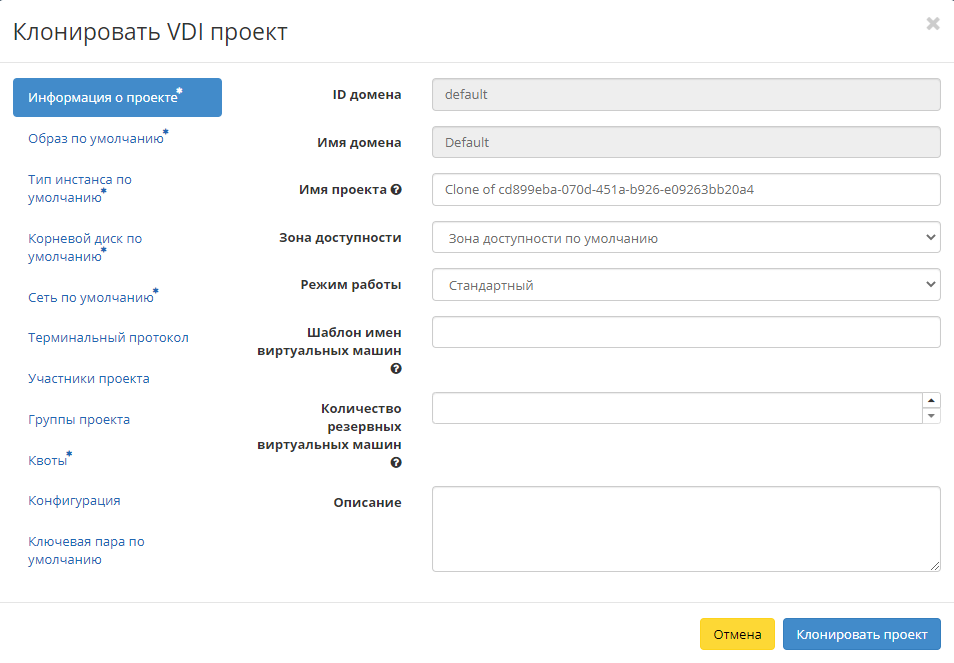Click help icon under Шаблон имен виртуальных машин
The width and height of the screenshot is (954, 663).
coord(396,369)
